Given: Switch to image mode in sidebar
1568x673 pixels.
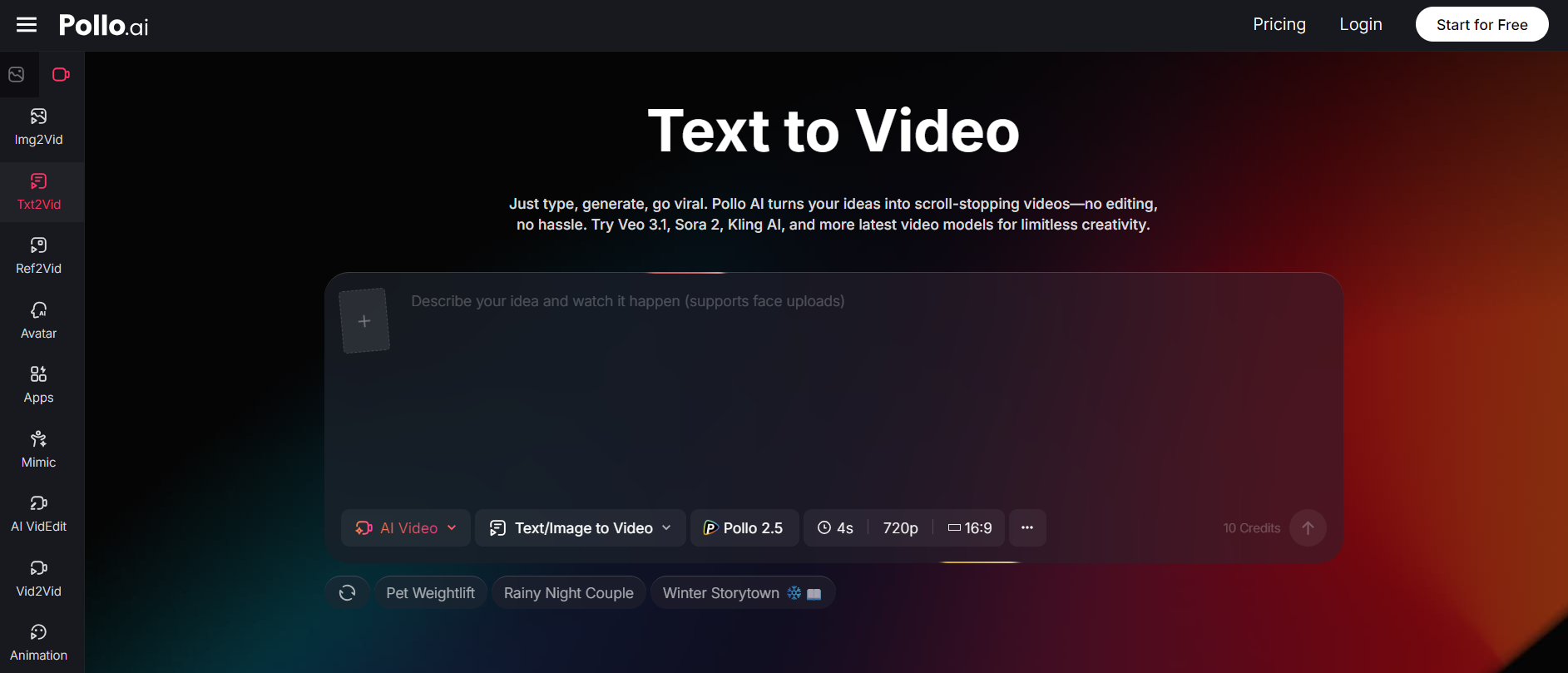Looking at the screenshot, I should pyautogui.click(x=17, y=75).
